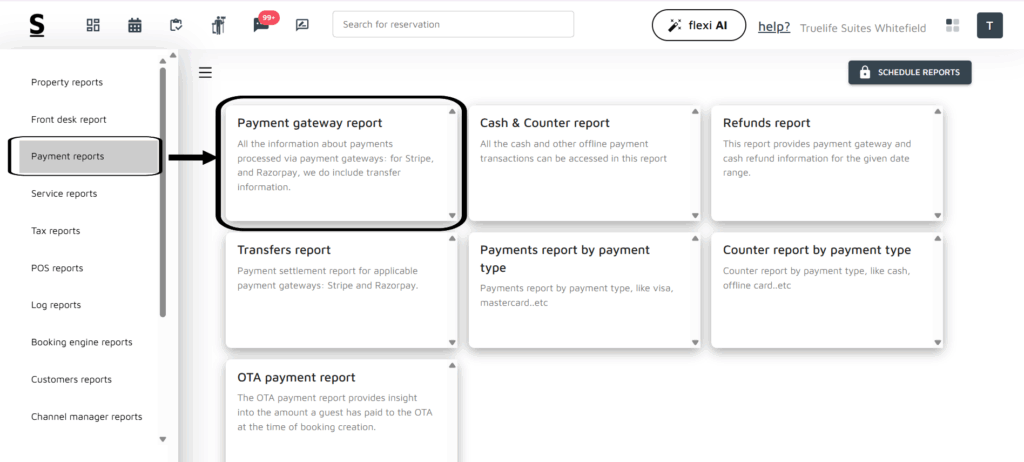Click the clipboard checklist icon

(177, 25)
